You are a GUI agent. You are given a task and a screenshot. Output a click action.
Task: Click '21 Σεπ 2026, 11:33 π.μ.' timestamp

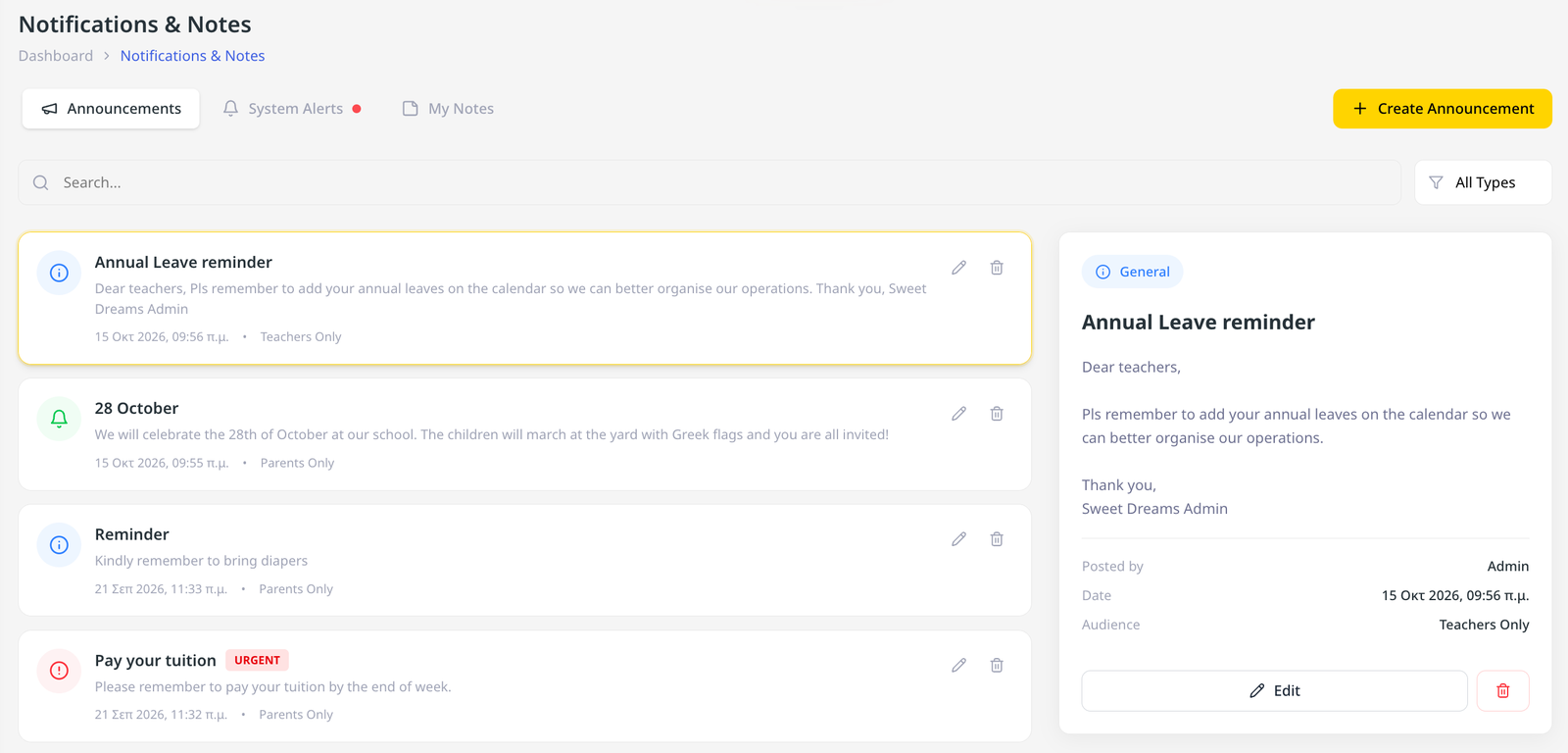click(161, 589)
